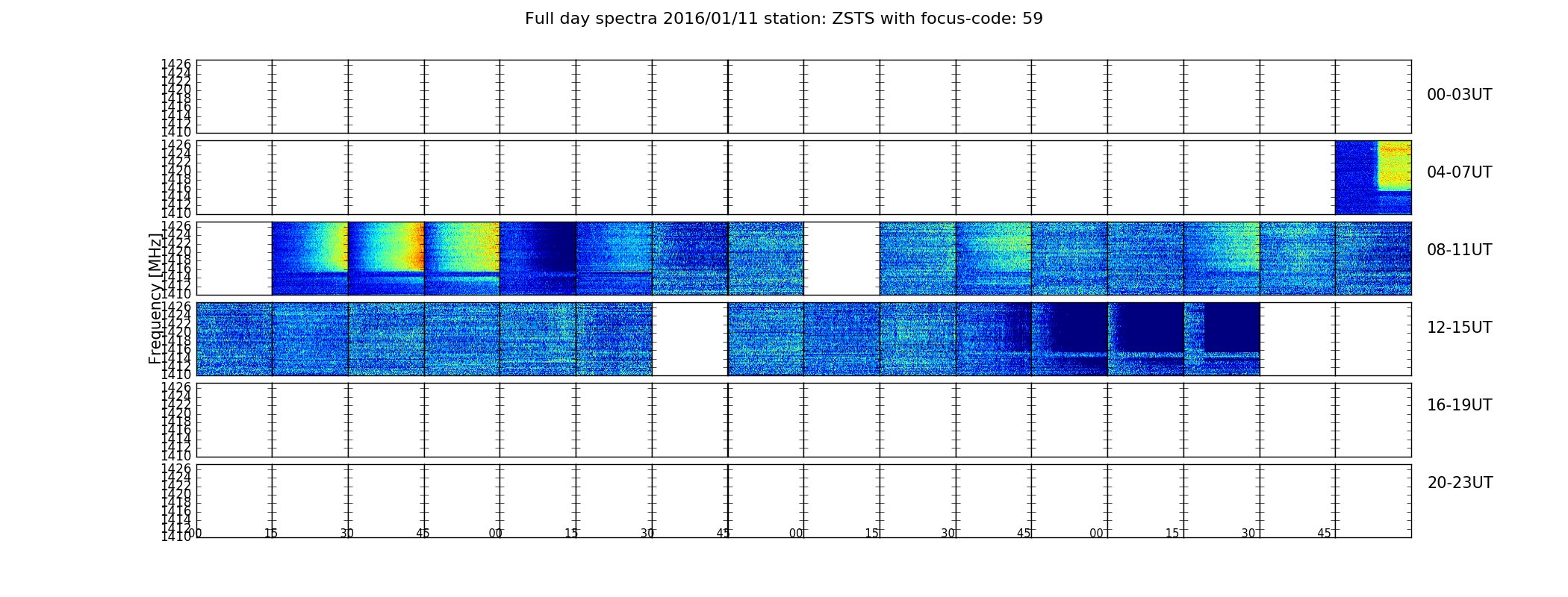Screen dimensions: 1568x597
Task: Click the plot title 'Full day spectra 2016/01/11'
Action: pyautogui.click(x=783, y=19)
